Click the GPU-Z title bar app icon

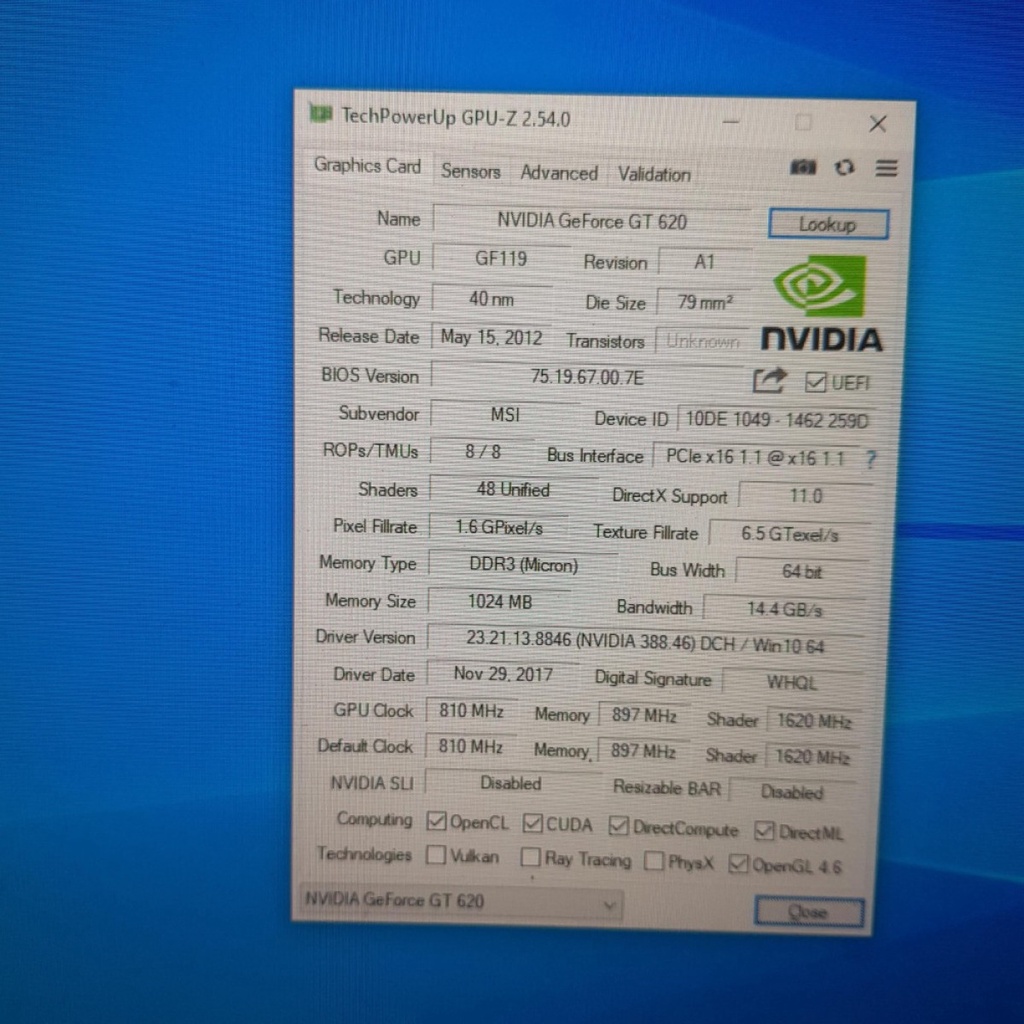click(321, 114)
